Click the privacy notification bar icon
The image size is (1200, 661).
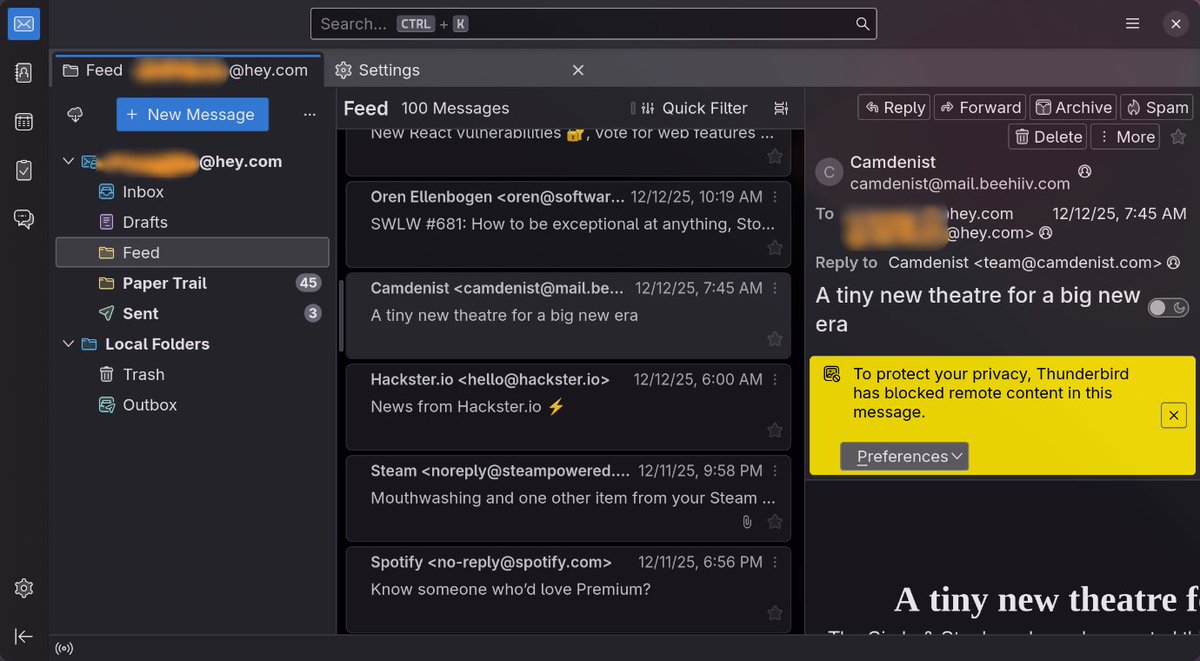click(831, 374)
